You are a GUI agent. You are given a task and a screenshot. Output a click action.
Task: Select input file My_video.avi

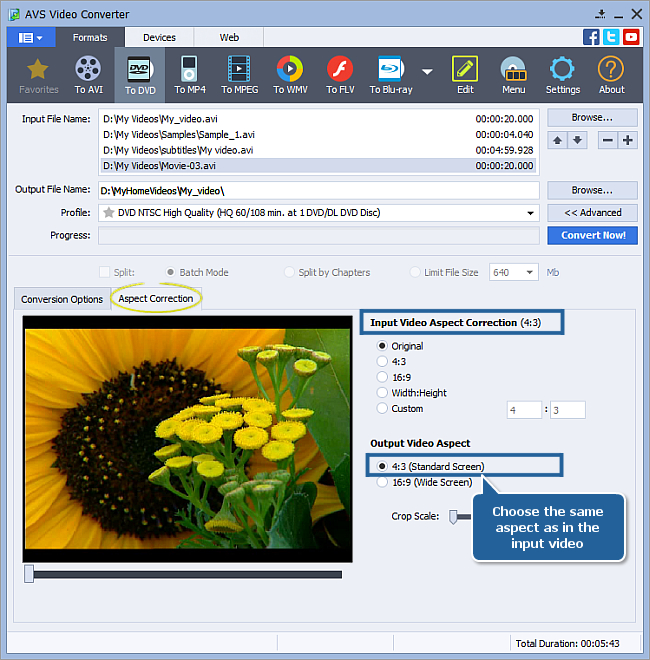click(319, 119)
